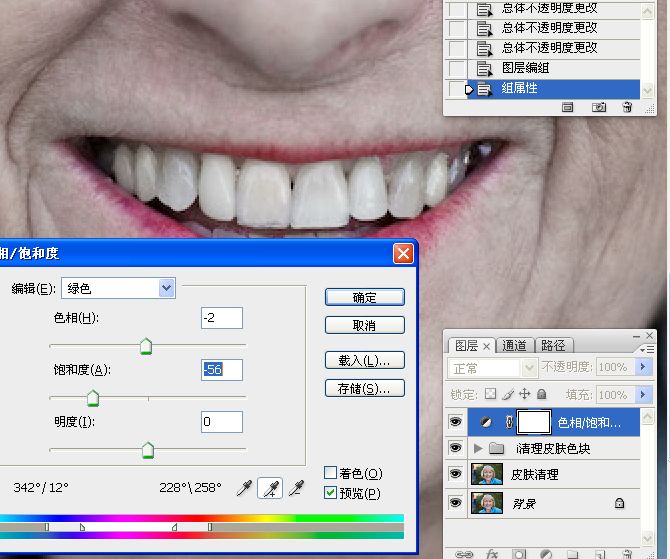The image size is (670, 559).
Task: Close the 图层 tab via its x
Action: [486, 346]
